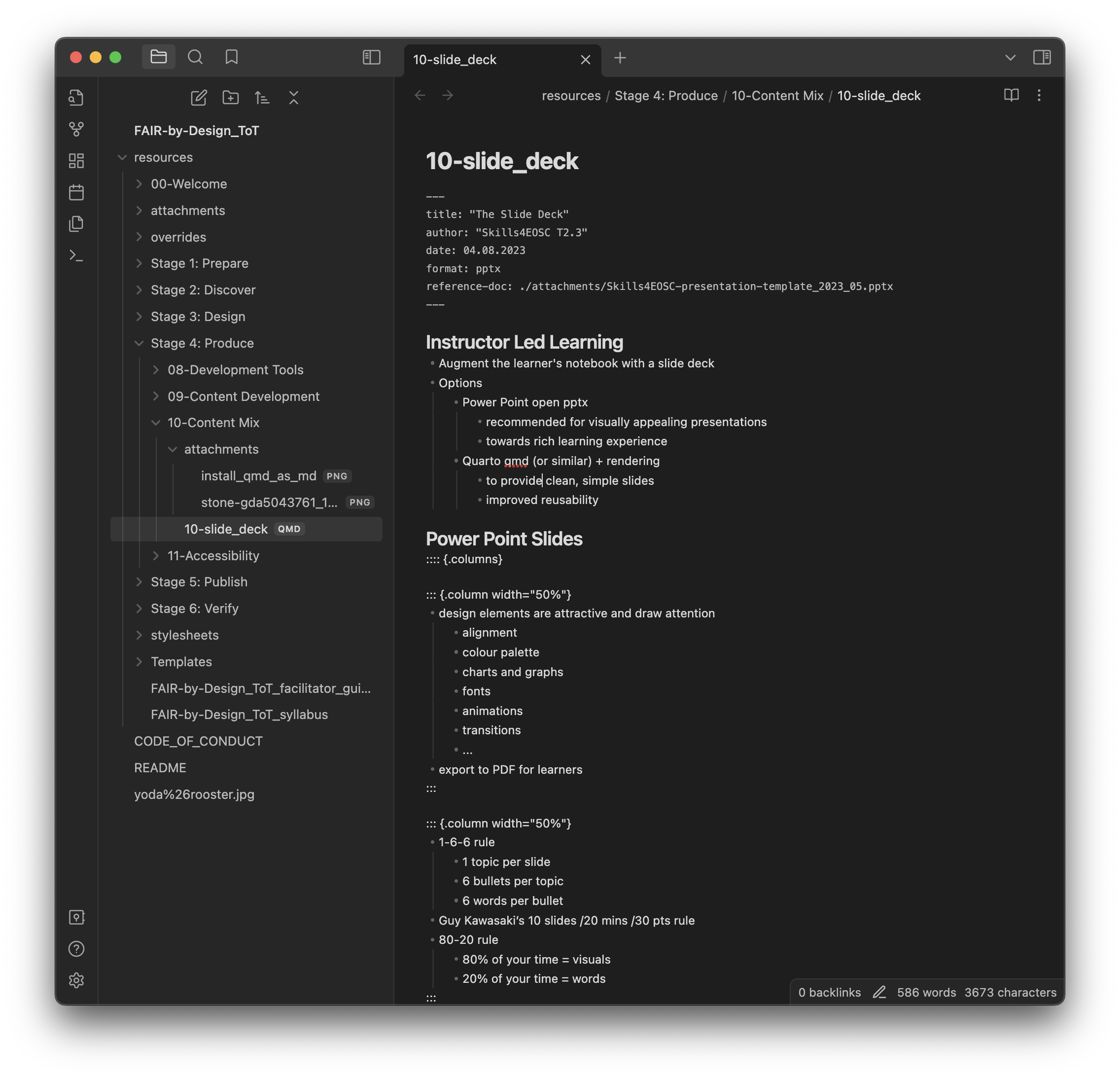Navigate to resources via breadcrumb
The height and width of the screenshot is (1078, 1120).
point(571,96)
